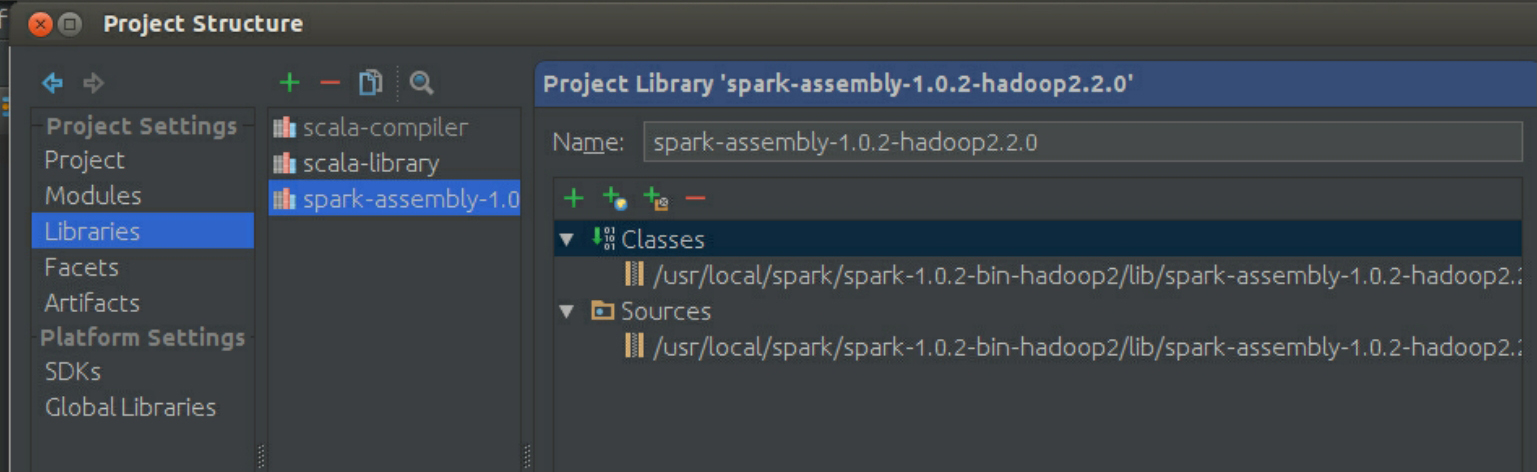The image size is (1537, 472).
Task: Open the SDKs platform settings
Action: coord(73,372)
